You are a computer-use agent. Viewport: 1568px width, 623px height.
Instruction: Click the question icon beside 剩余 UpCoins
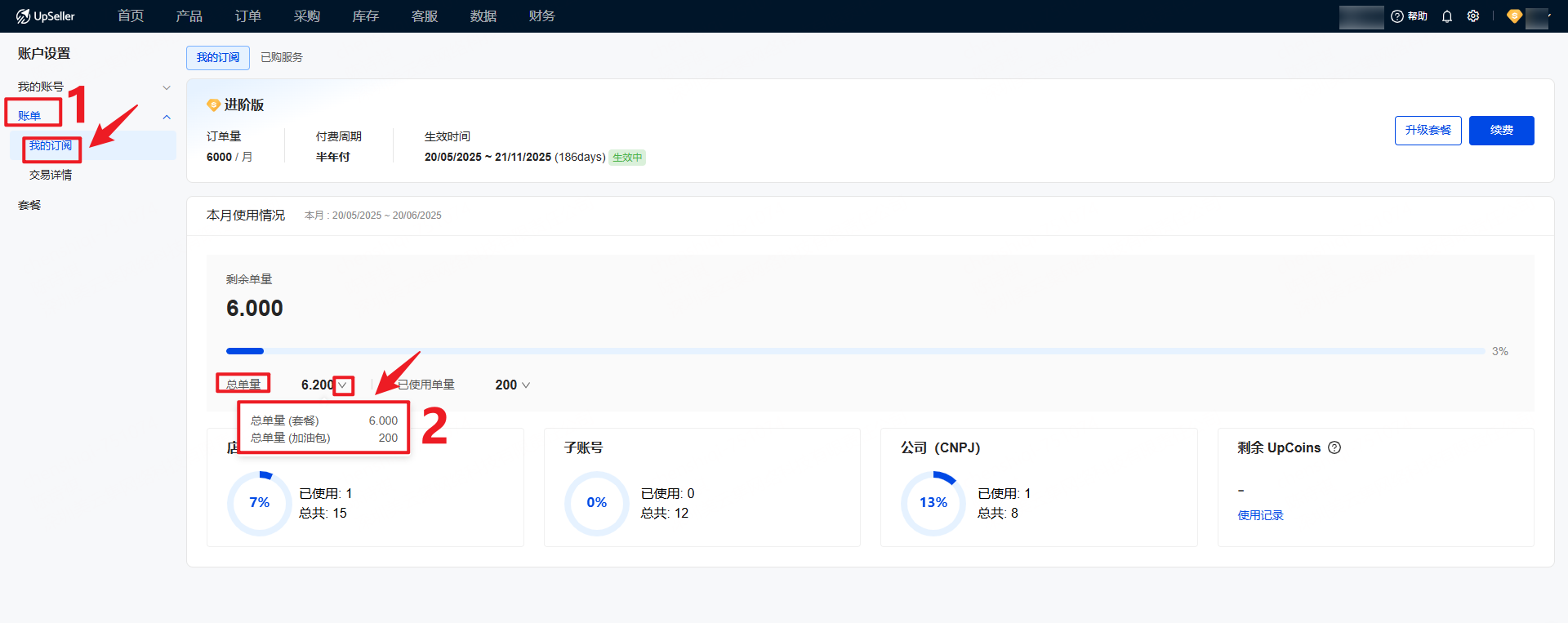(x=1334, y=447)
